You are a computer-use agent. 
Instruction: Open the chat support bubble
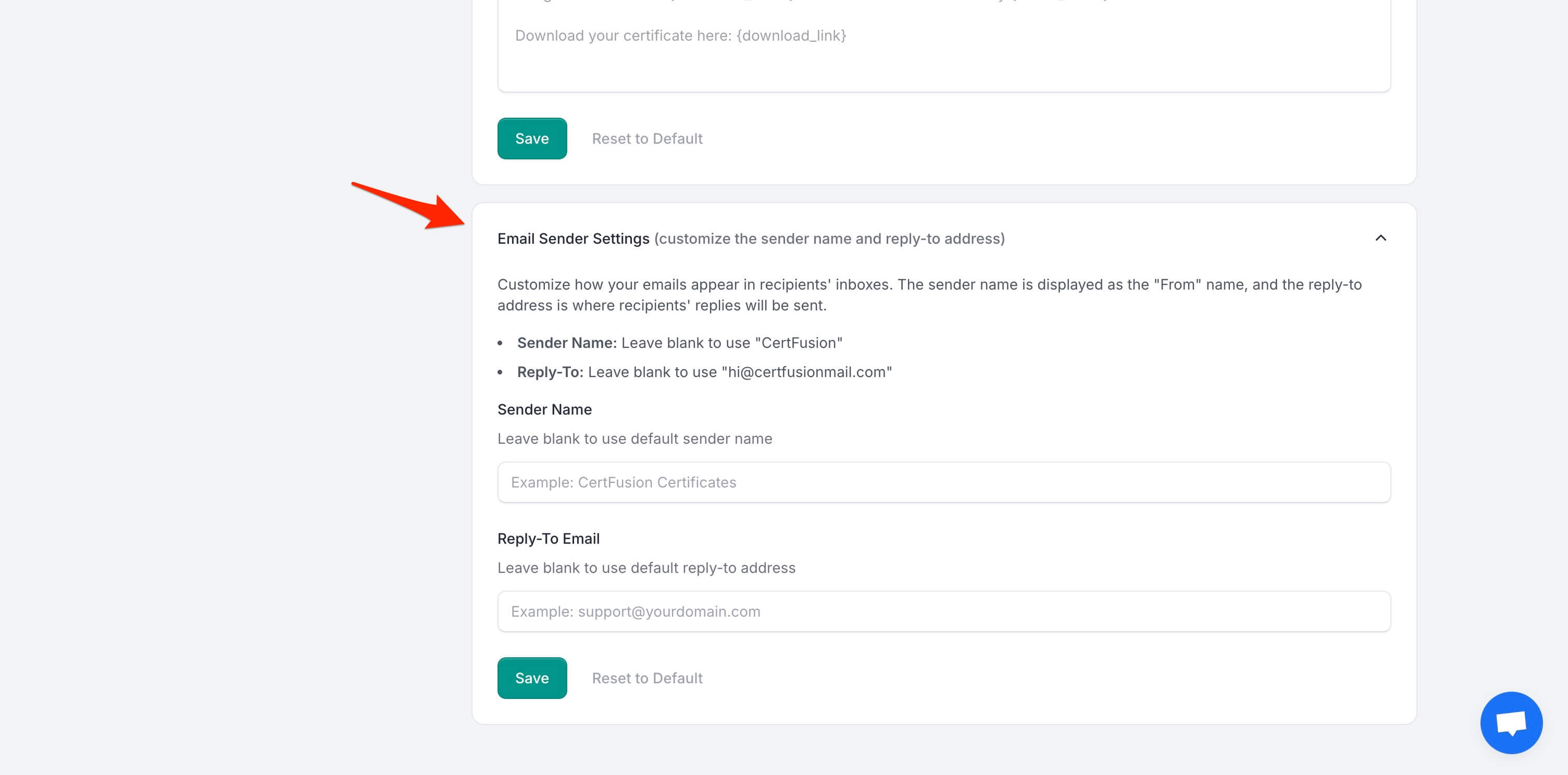[x=1511, y=722]
